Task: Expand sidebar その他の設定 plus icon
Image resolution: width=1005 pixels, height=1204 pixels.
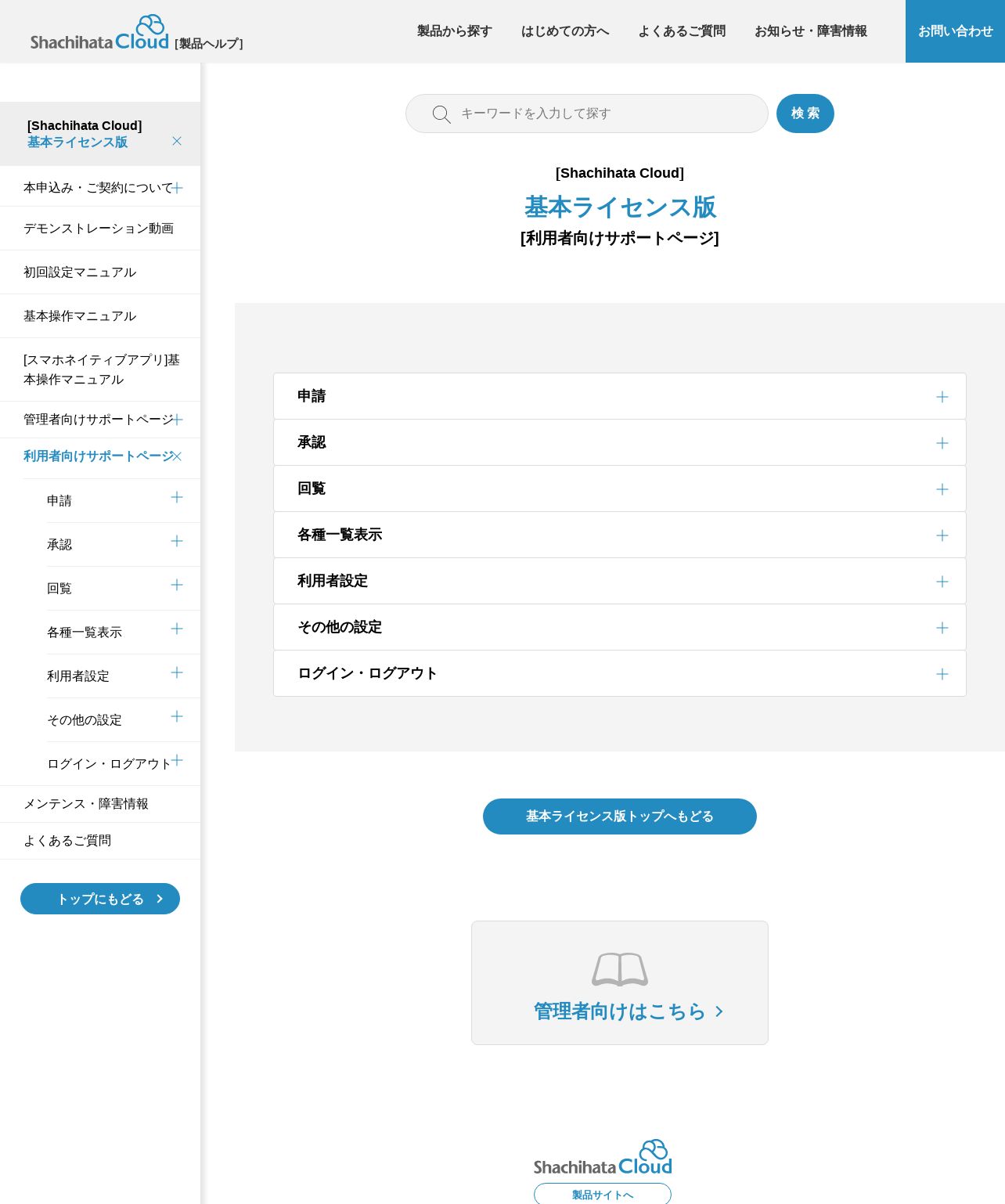Action: coord(177,716)
